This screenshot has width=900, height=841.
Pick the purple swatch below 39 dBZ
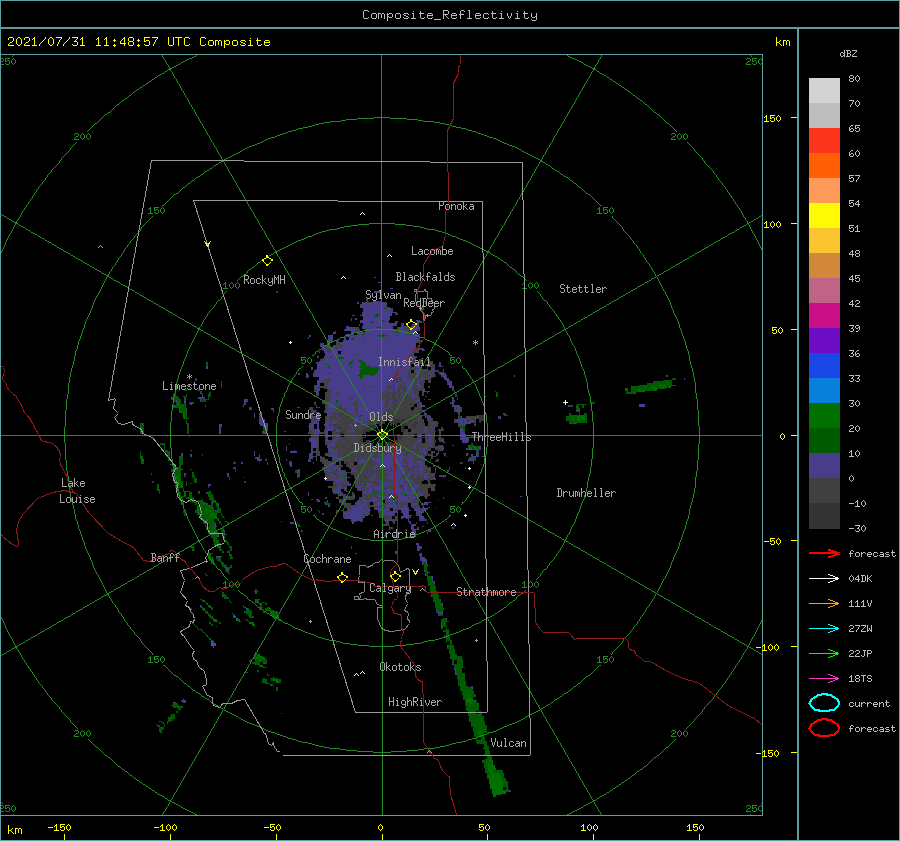click(824, 340)
